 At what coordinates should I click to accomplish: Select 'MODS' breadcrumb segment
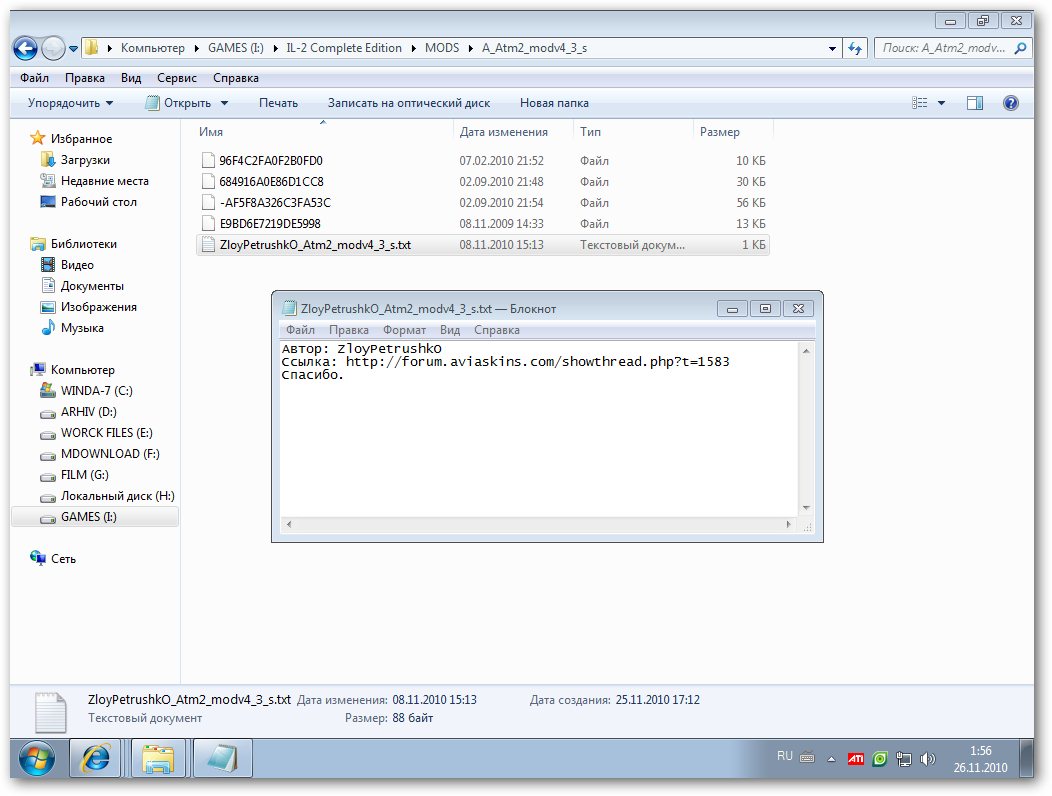441,48
